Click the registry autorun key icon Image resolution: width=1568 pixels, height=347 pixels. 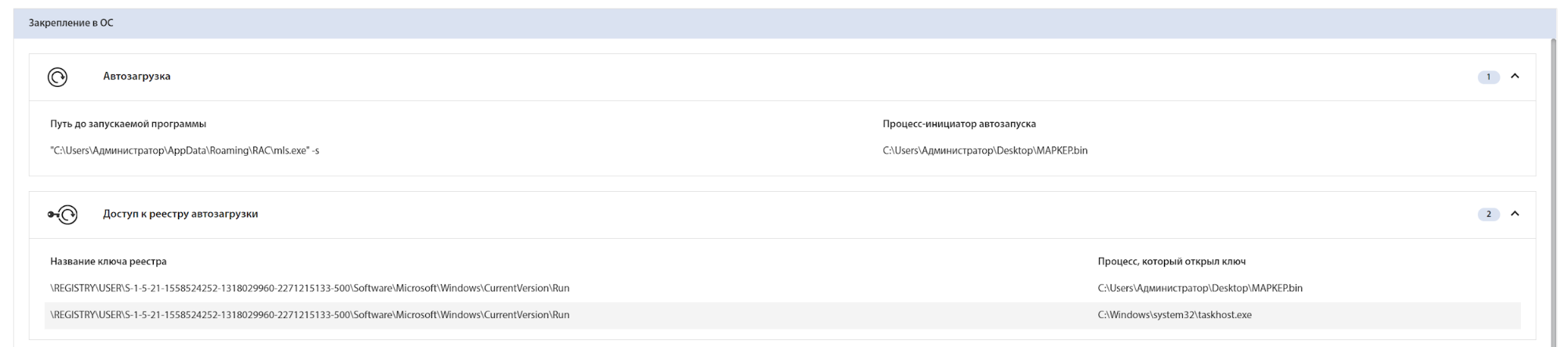click(63, 215)
